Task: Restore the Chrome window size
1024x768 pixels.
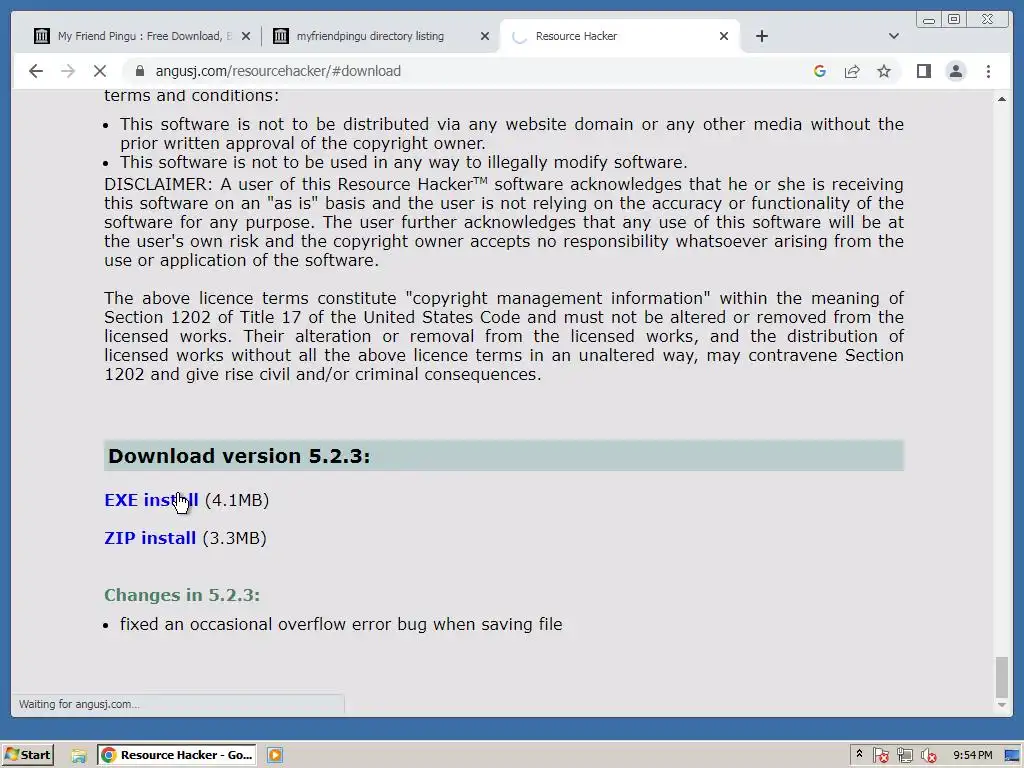Action: (954, 20)
